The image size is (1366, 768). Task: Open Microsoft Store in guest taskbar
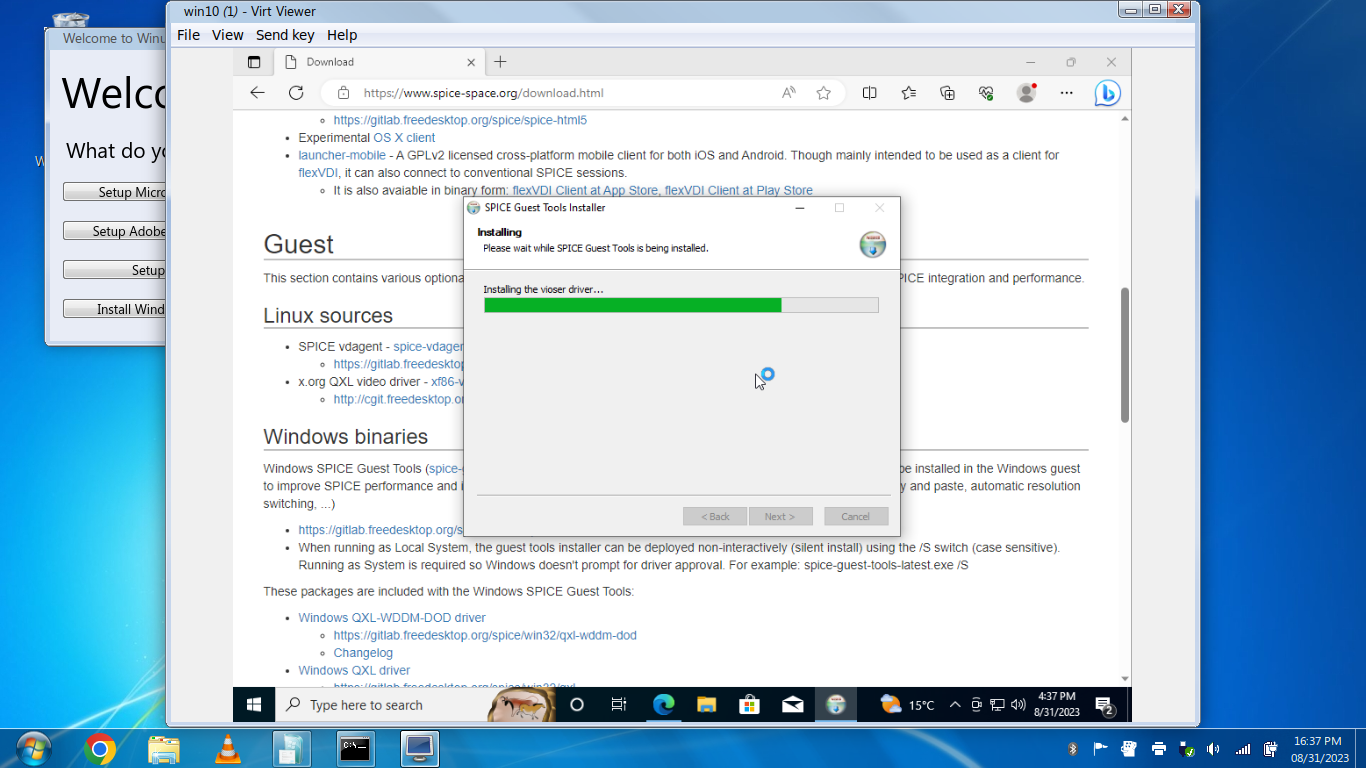[749, 705]
